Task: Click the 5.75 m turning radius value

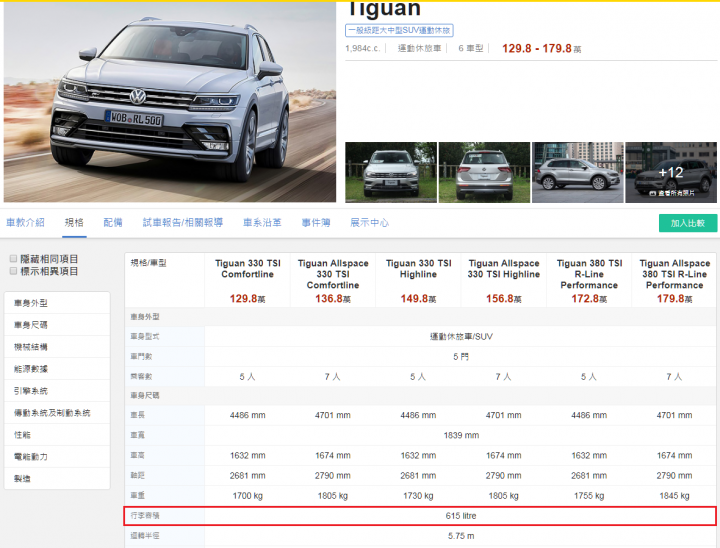Action: click(461, 536)
